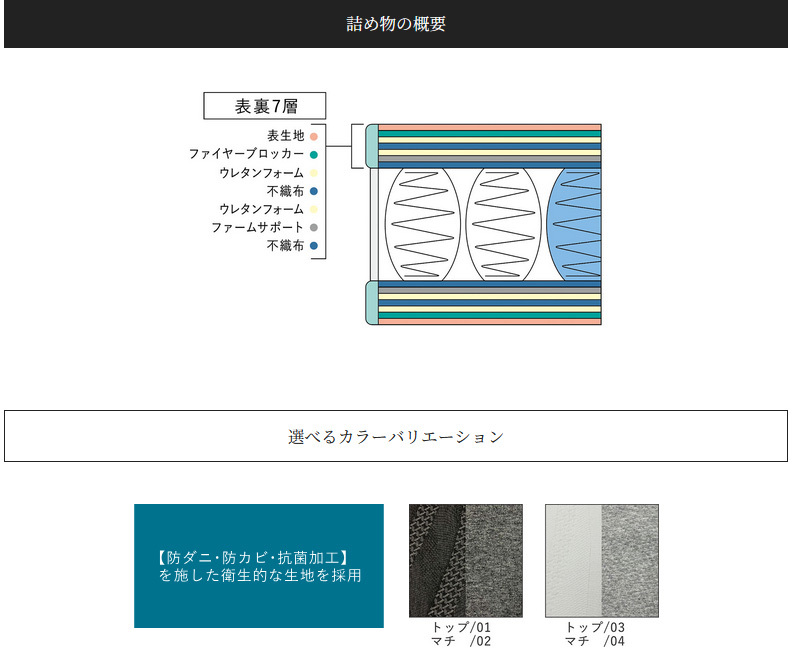The image size is (797, 654).
Task: Click the 詰め物の概要 header bar
Action: pyautogui.click(x=396, y=24)
